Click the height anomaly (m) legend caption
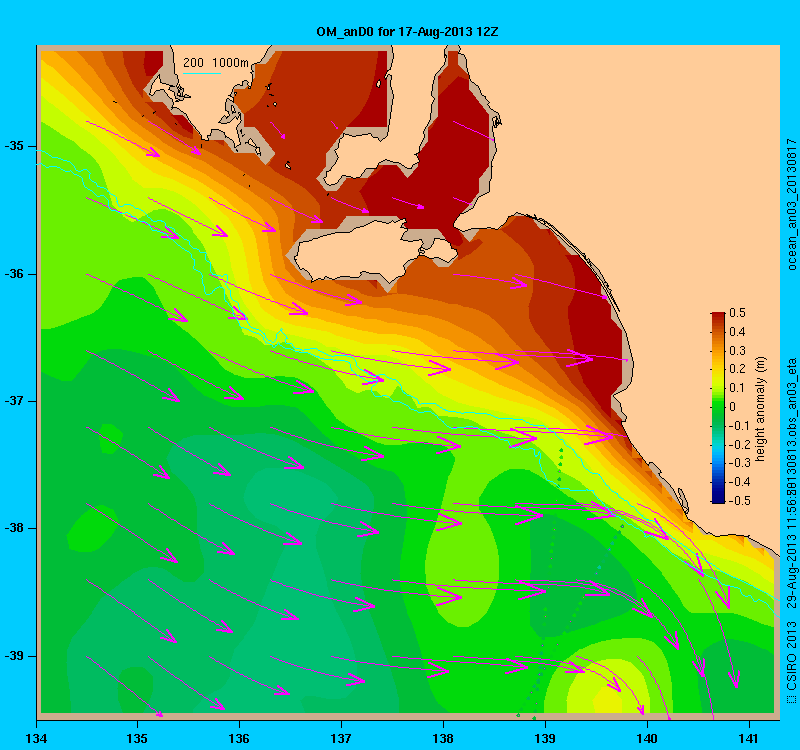 pyautogui.click(x=761, y=408)
